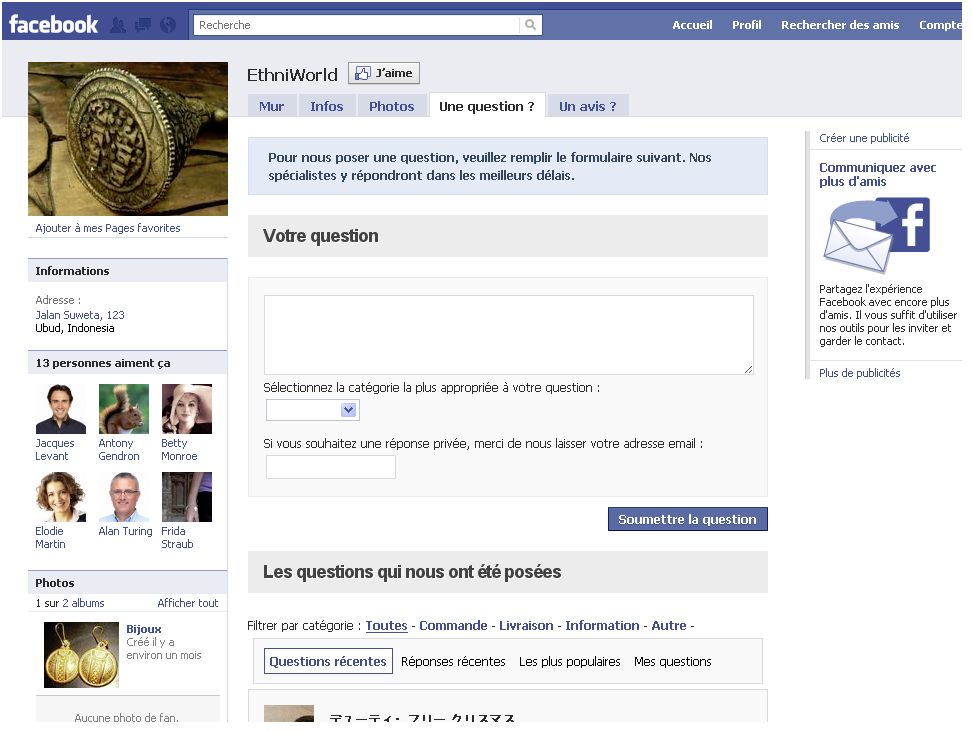972x731 pixels.
Task: Open Rechercher des amis link
Action: (x=839, y=25)
